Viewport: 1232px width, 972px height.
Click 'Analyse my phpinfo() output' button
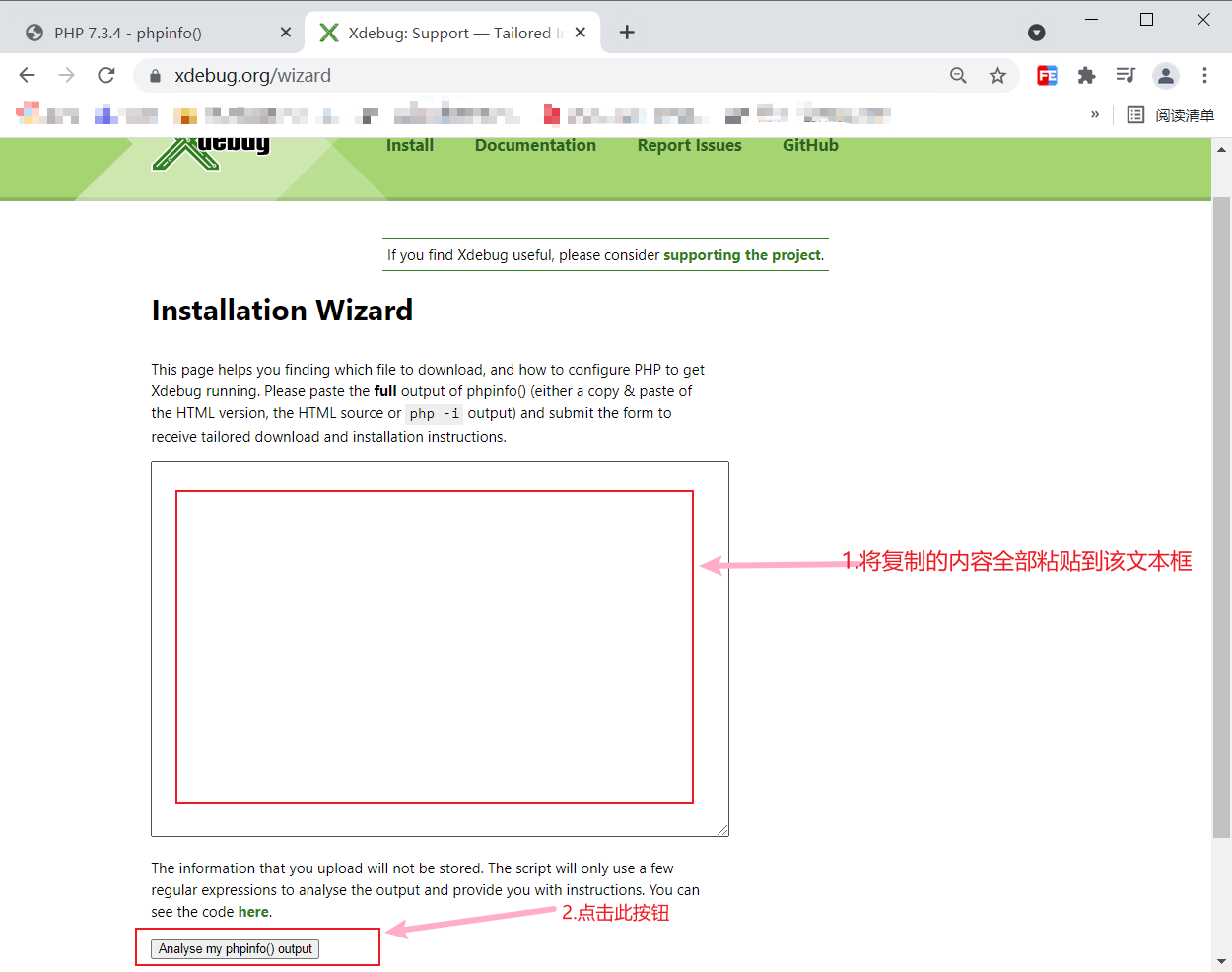pyautogui.click(x=235, y=949)
